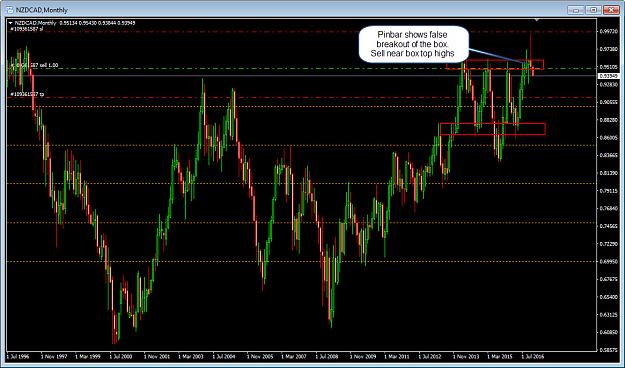Click the '1 Jul 2004' date label
This screenshot has height=368, width=625.
point(224,356)
